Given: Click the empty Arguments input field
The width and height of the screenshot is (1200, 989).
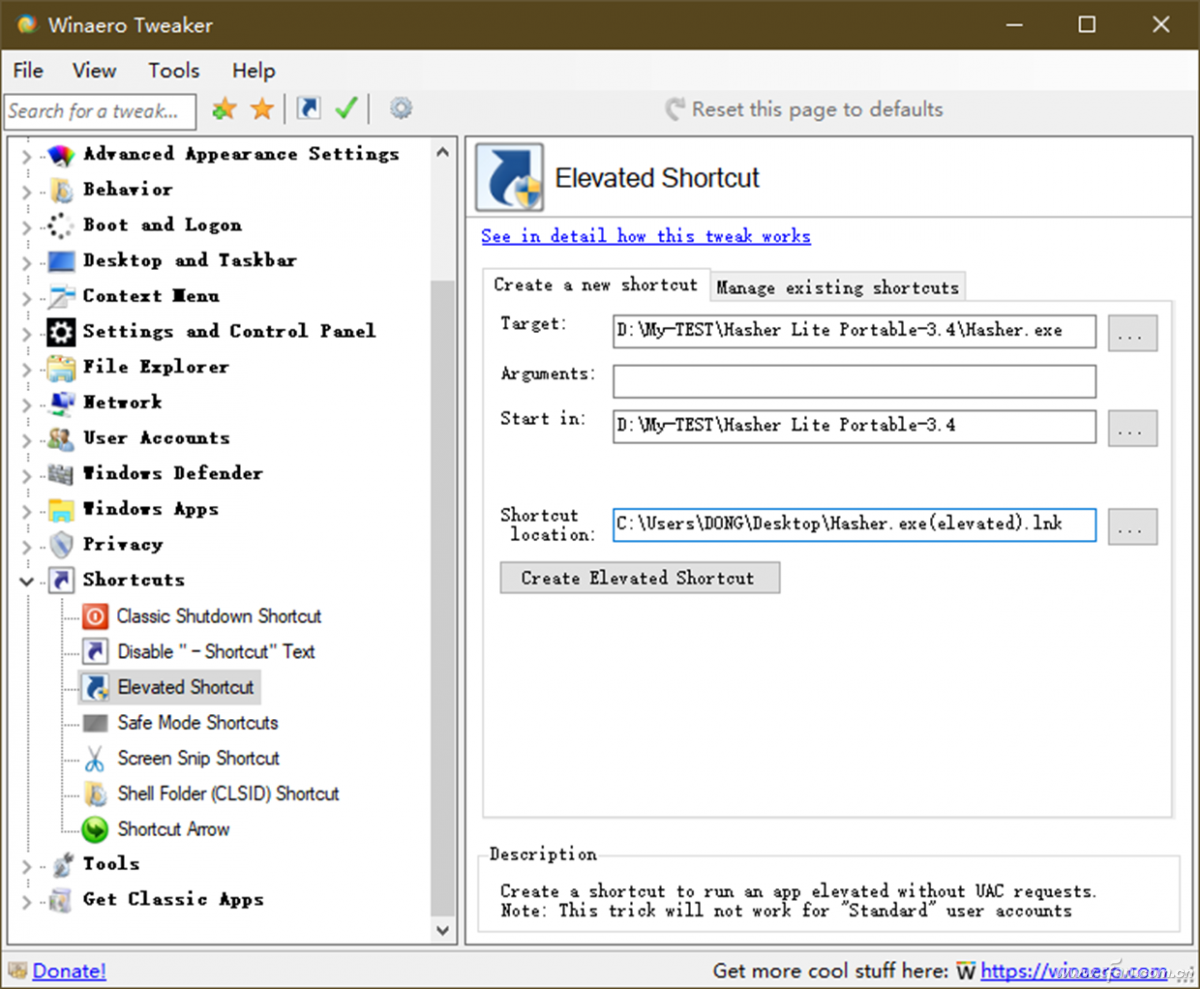Looking at the screenshot, I should (854, 381).
